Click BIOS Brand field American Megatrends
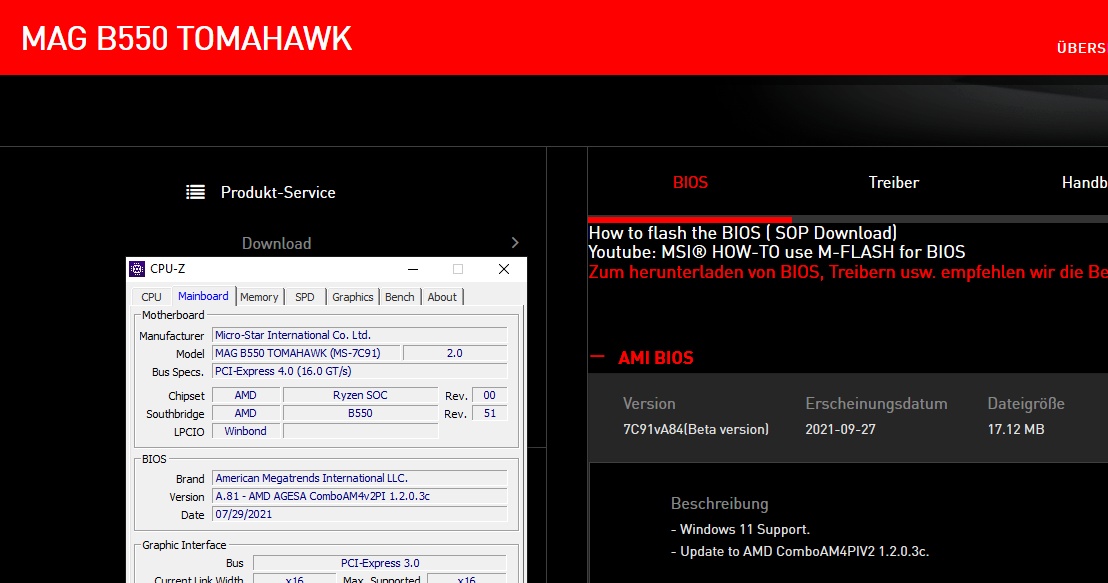This screenshot has width=1108, height=583. tap(359, 478)
